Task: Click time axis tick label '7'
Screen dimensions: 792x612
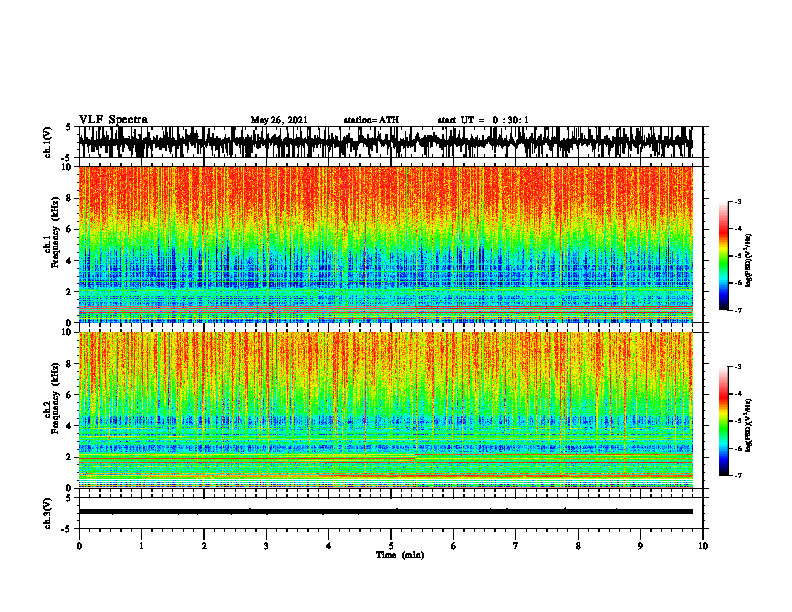Action: [x=516, y=546]
